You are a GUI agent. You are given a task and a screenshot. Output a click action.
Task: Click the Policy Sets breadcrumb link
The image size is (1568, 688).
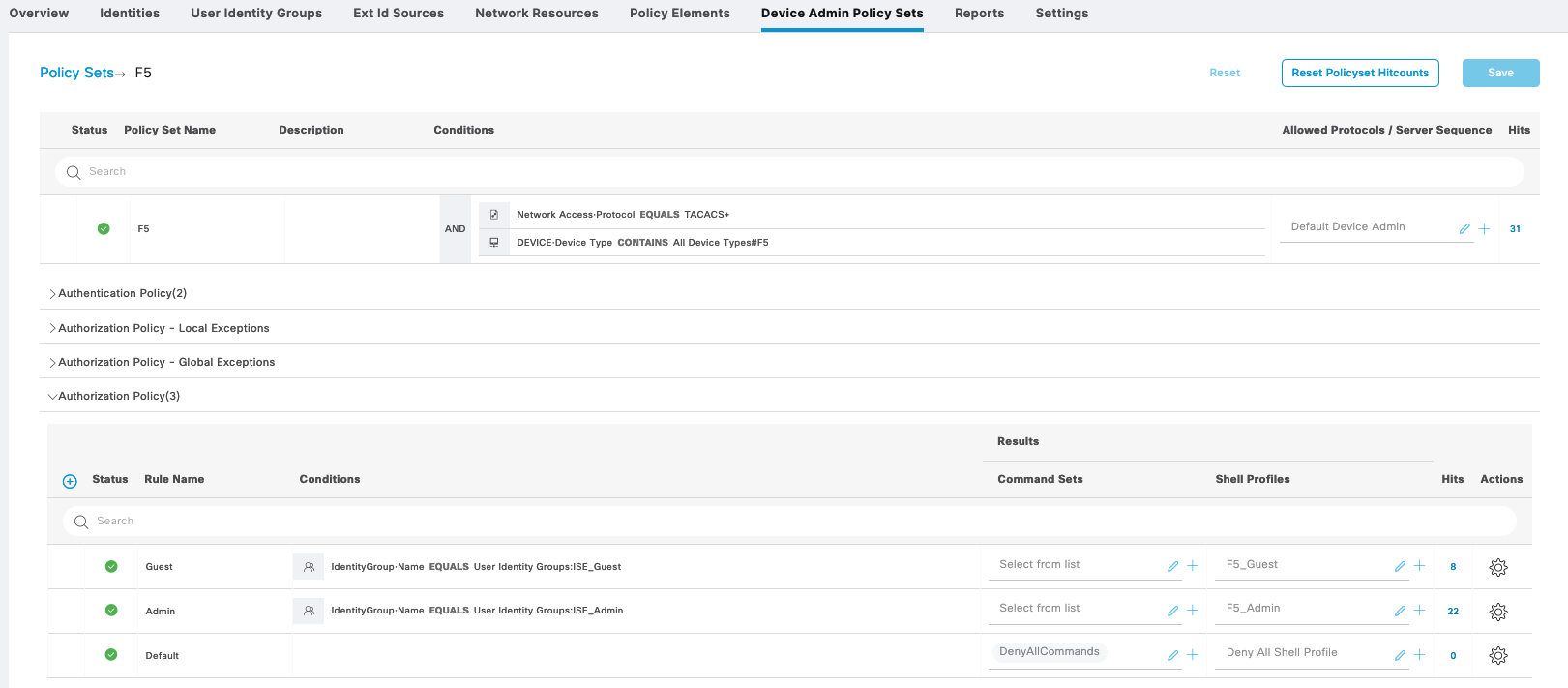click(76, 74)
